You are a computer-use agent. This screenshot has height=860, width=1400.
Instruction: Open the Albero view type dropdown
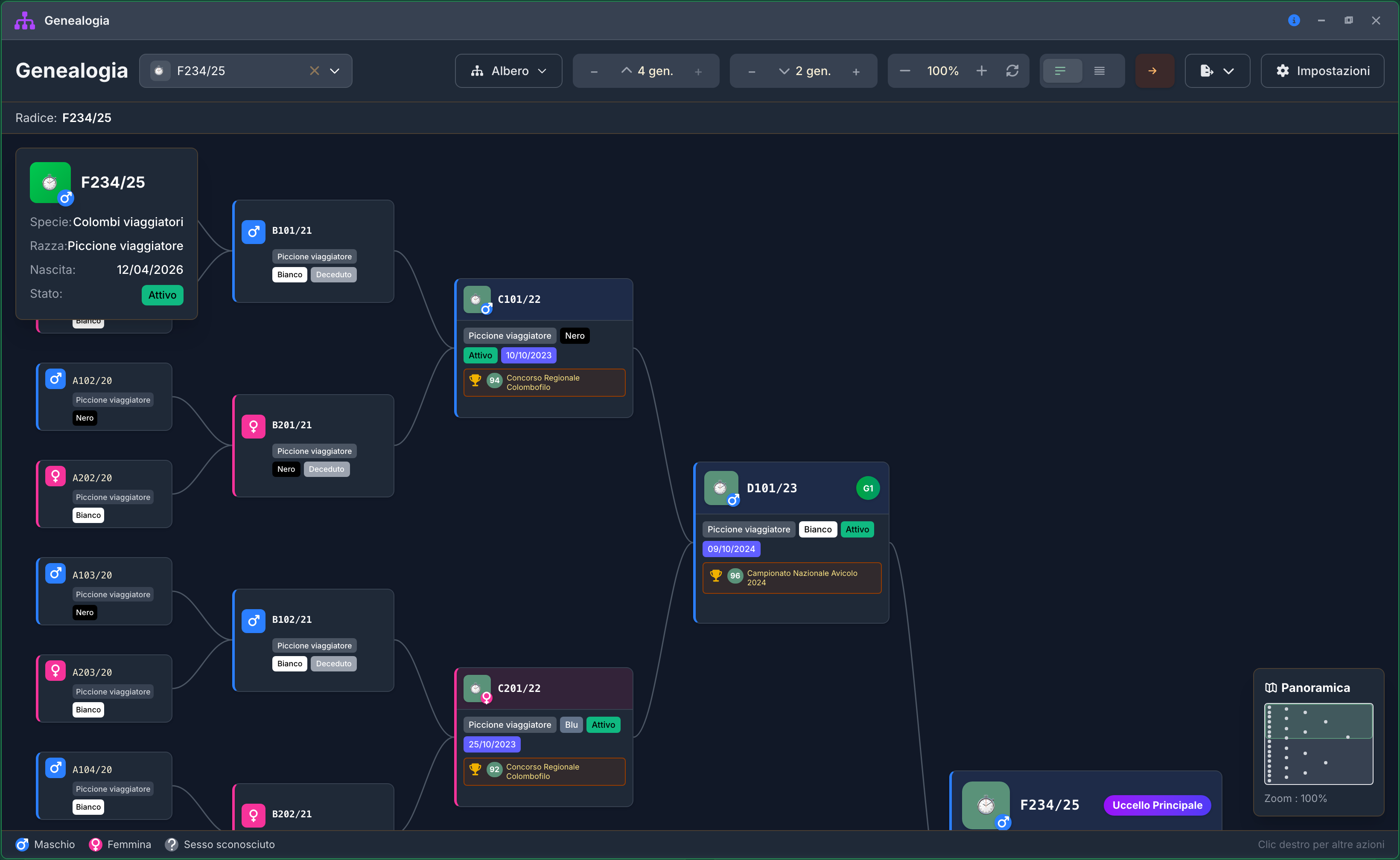tap(508, 70)
